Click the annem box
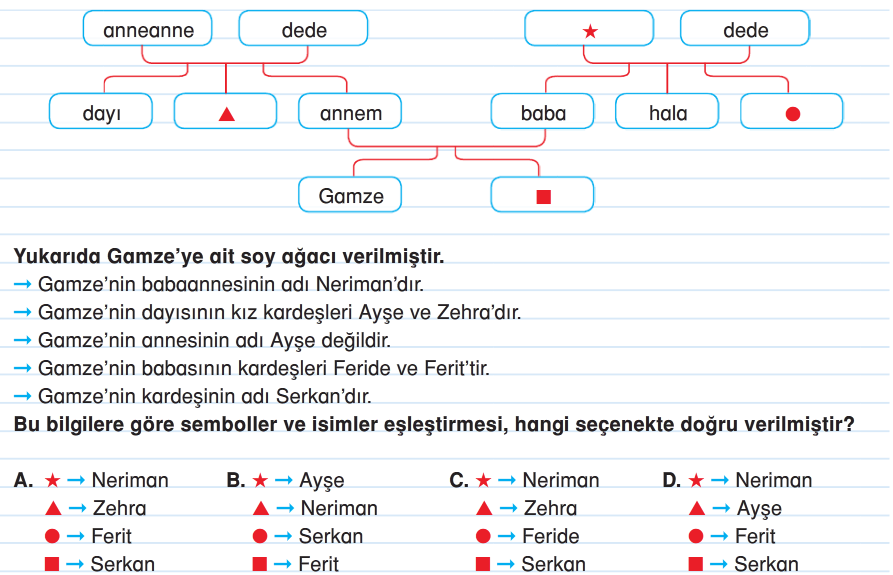This screenshot has width=893, height=575. [350, 112]
